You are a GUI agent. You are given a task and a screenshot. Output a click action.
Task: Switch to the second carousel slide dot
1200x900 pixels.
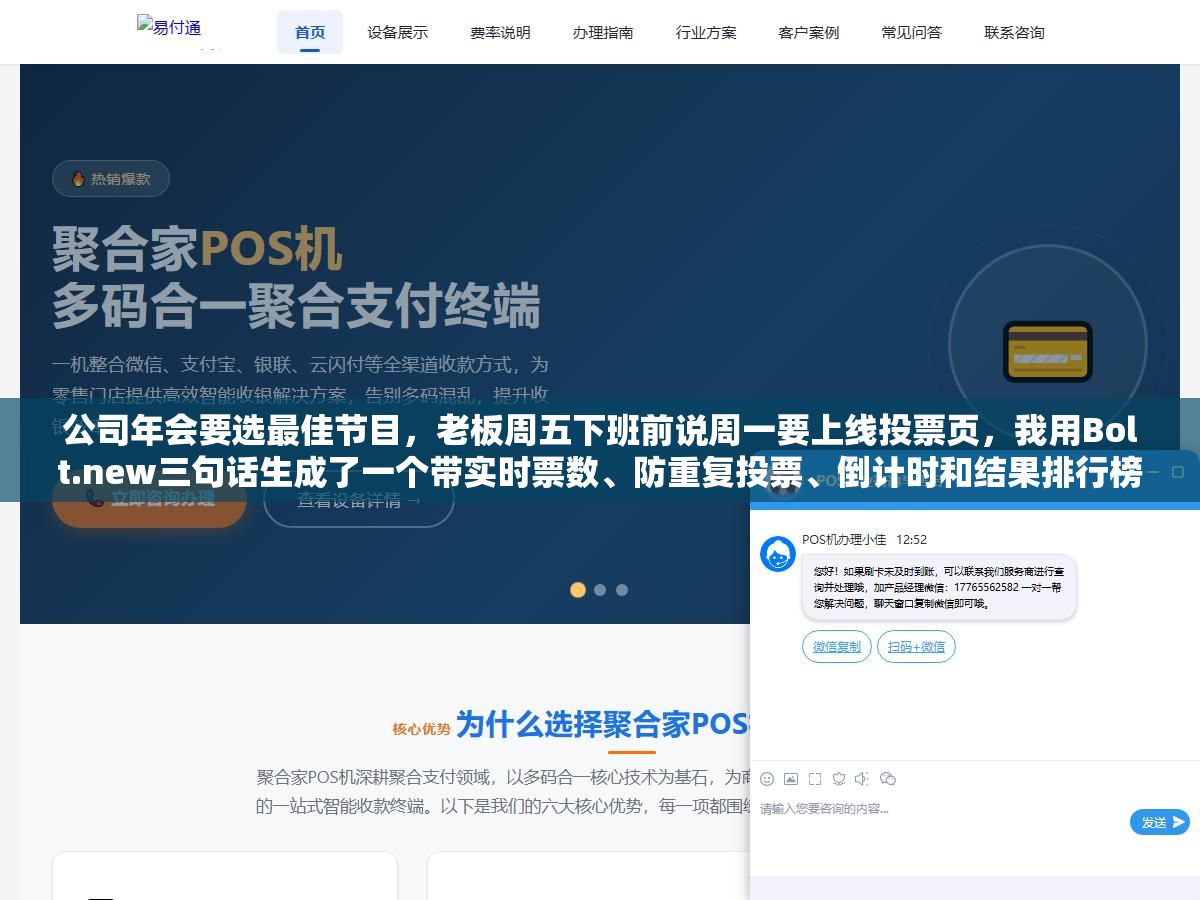click(600, 590)
